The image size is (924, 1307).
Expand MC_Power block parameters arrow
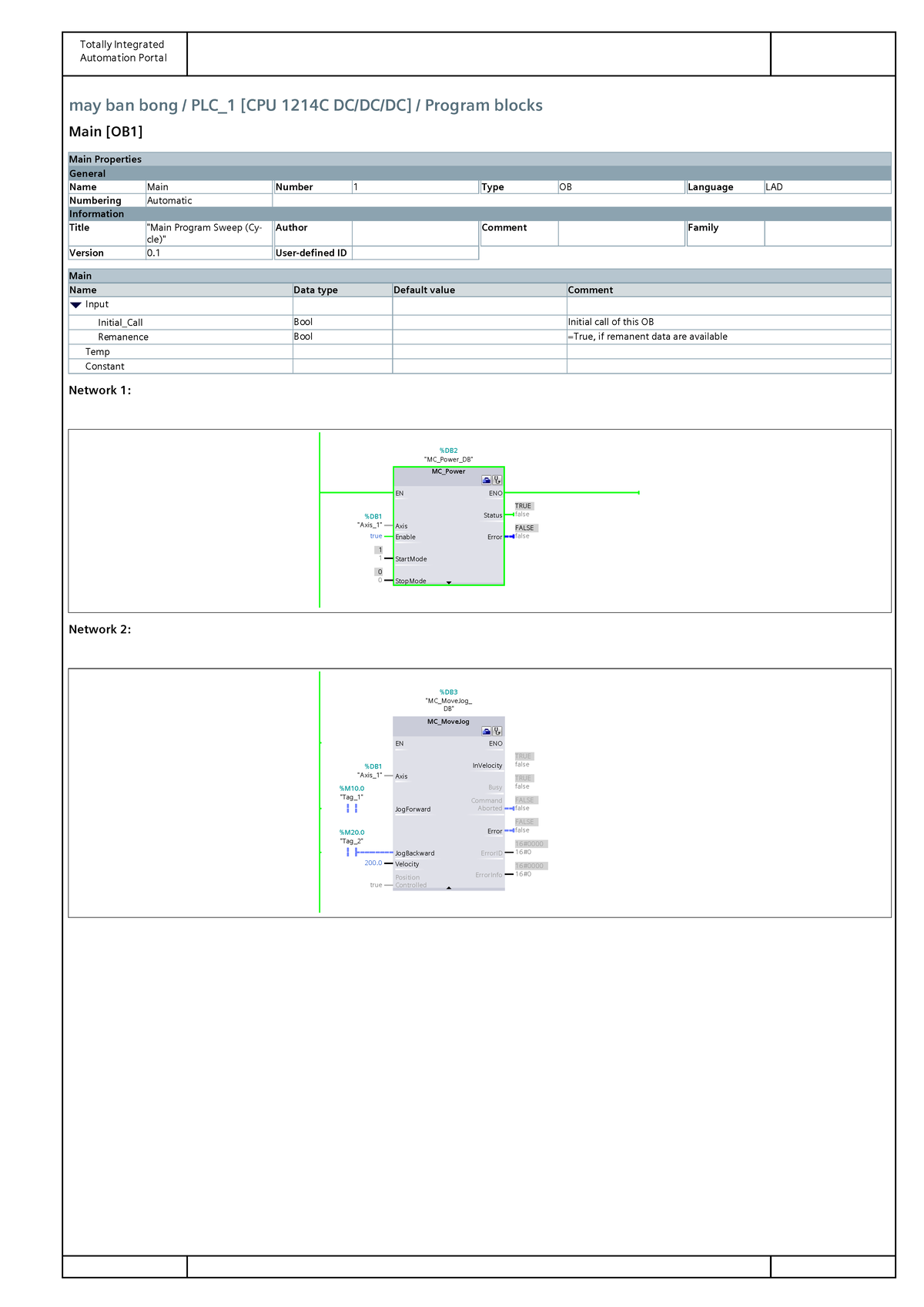(x=449, y=582)
